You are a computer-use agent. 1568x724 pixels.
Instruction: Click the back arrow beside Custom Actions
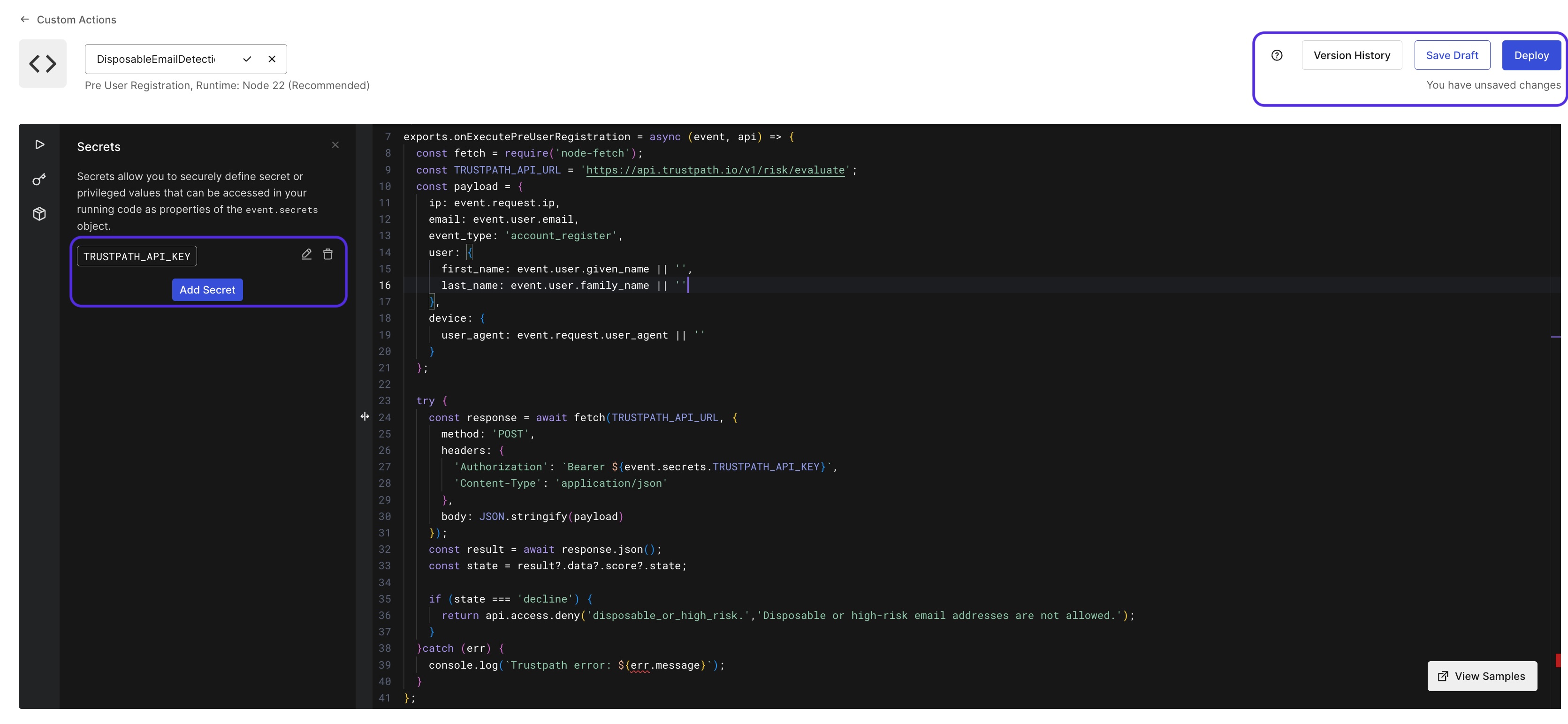pos(24,19)
